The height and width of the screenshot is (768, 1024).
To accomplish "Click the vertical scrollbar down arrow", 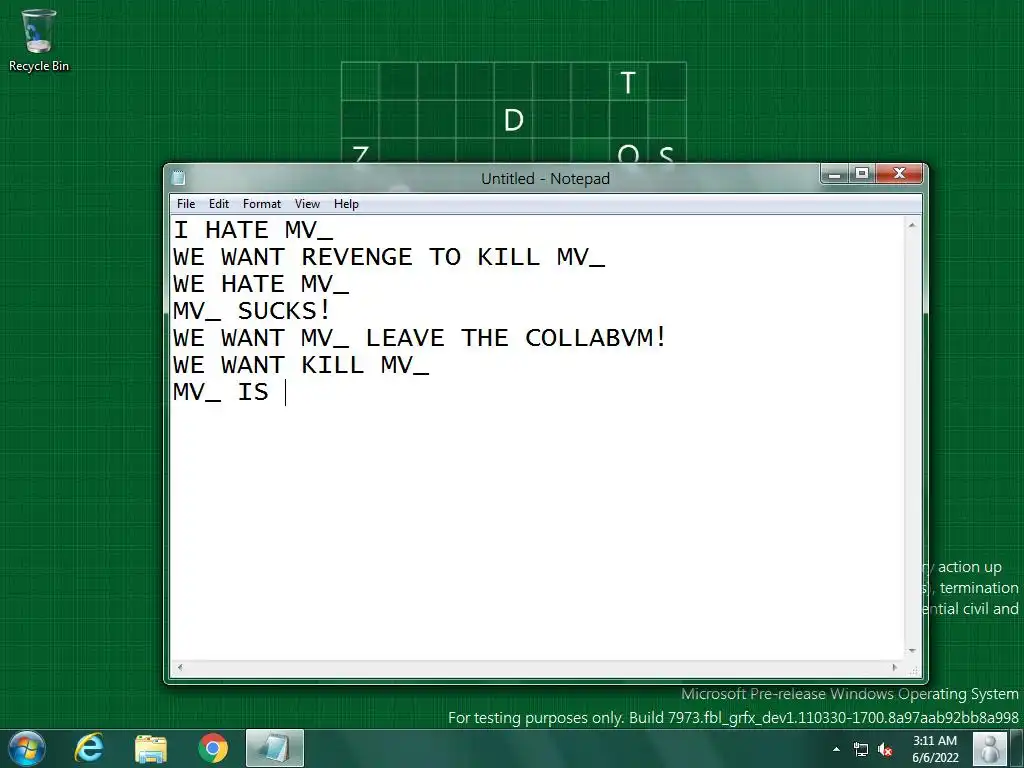I will pyautogui.click(x=912, y=651).
